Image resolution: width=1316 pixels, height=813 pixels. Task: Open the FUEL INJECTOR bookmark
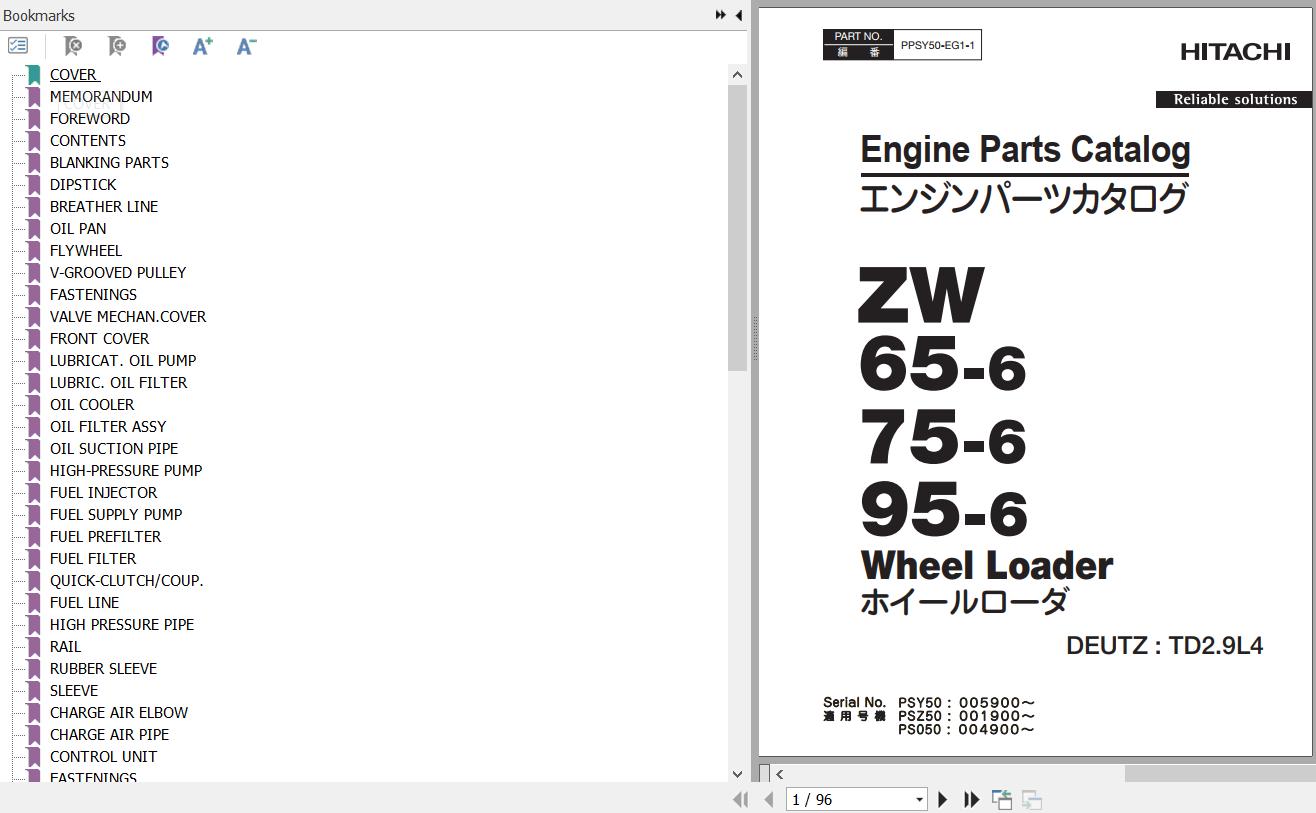[x=104, y=492]
